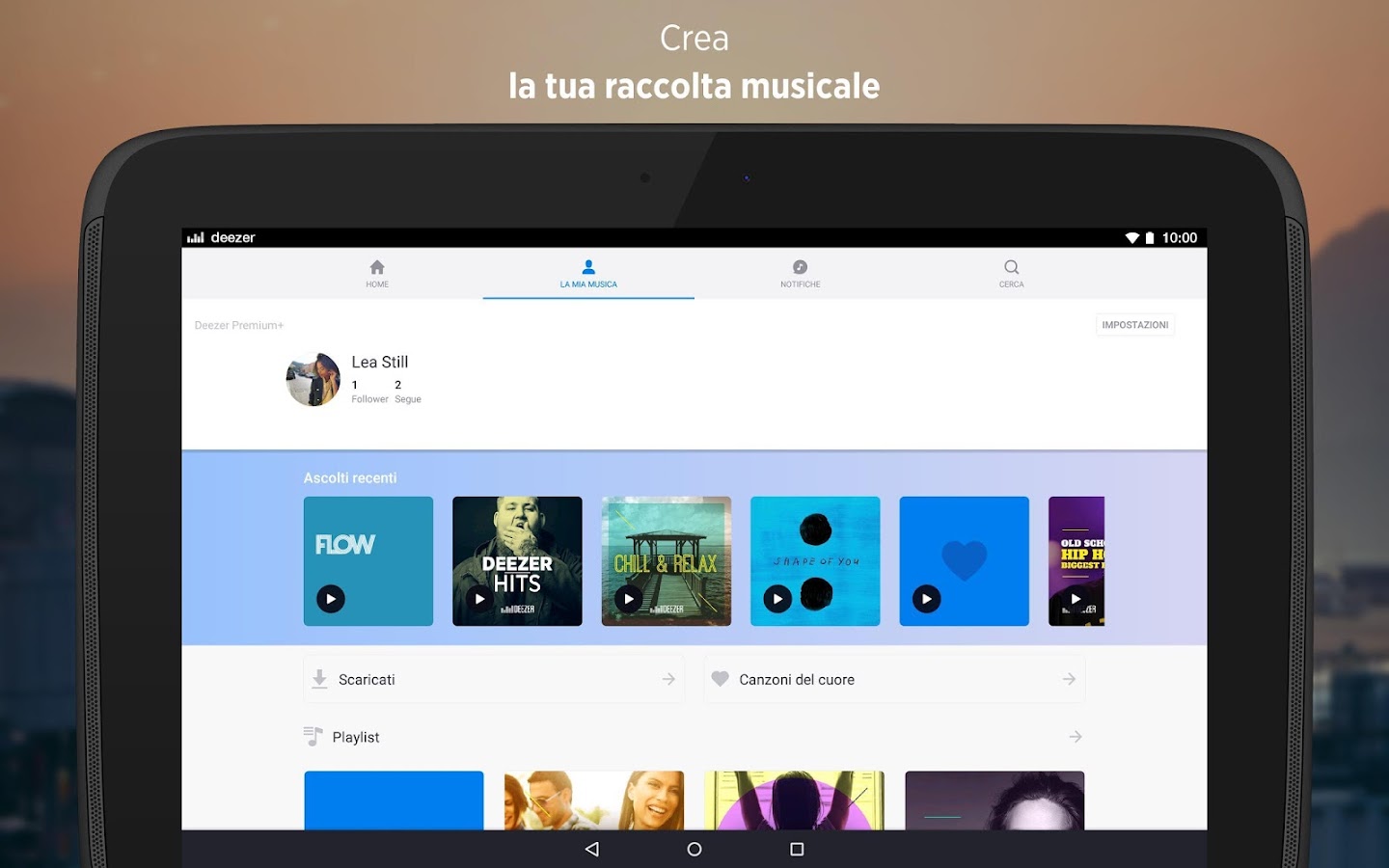1389x868 pixels.
Task: Open Lea Still's profile picture
Action: point(313,379)
